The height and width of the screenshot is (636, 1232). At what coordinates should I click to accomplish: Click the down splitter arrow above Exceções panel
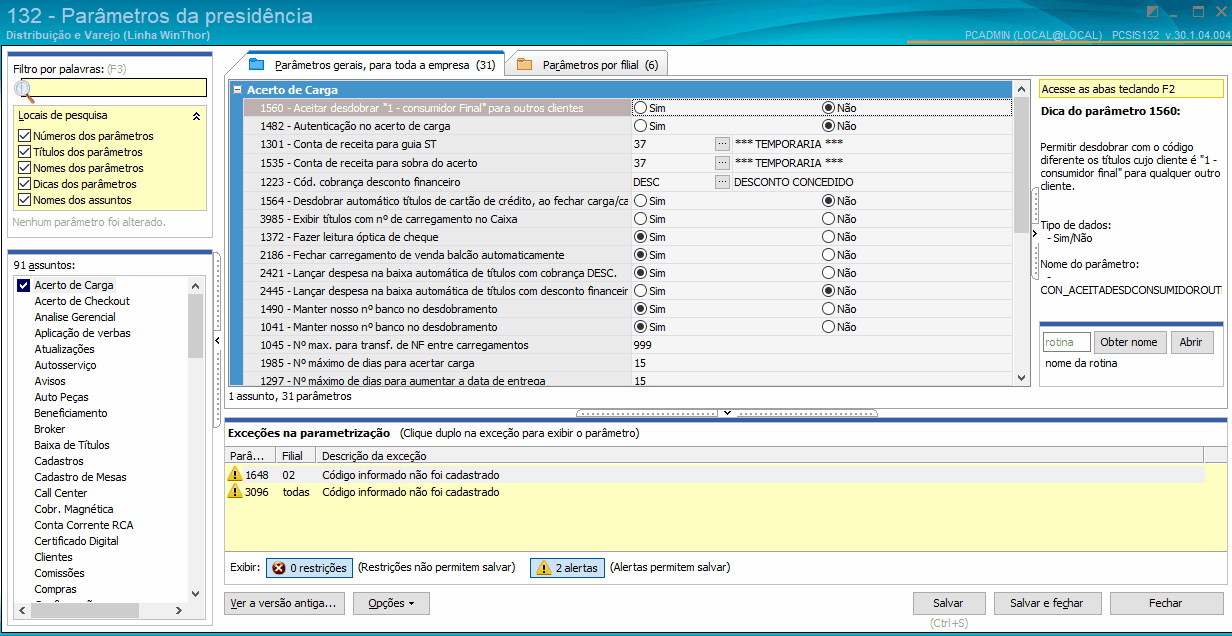727,412
